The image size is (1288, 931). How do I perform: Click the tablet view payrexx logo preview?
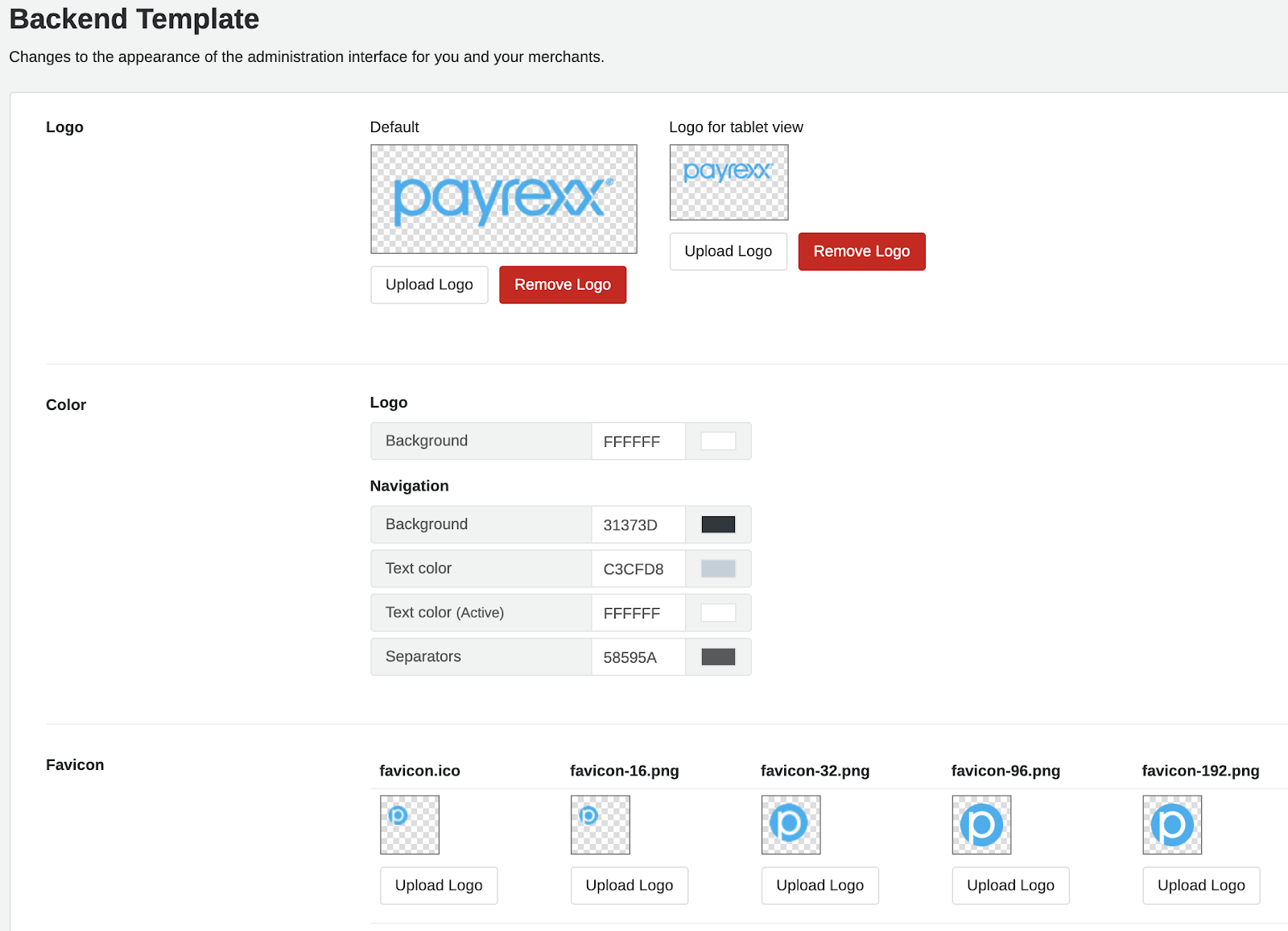coord(729,182)
